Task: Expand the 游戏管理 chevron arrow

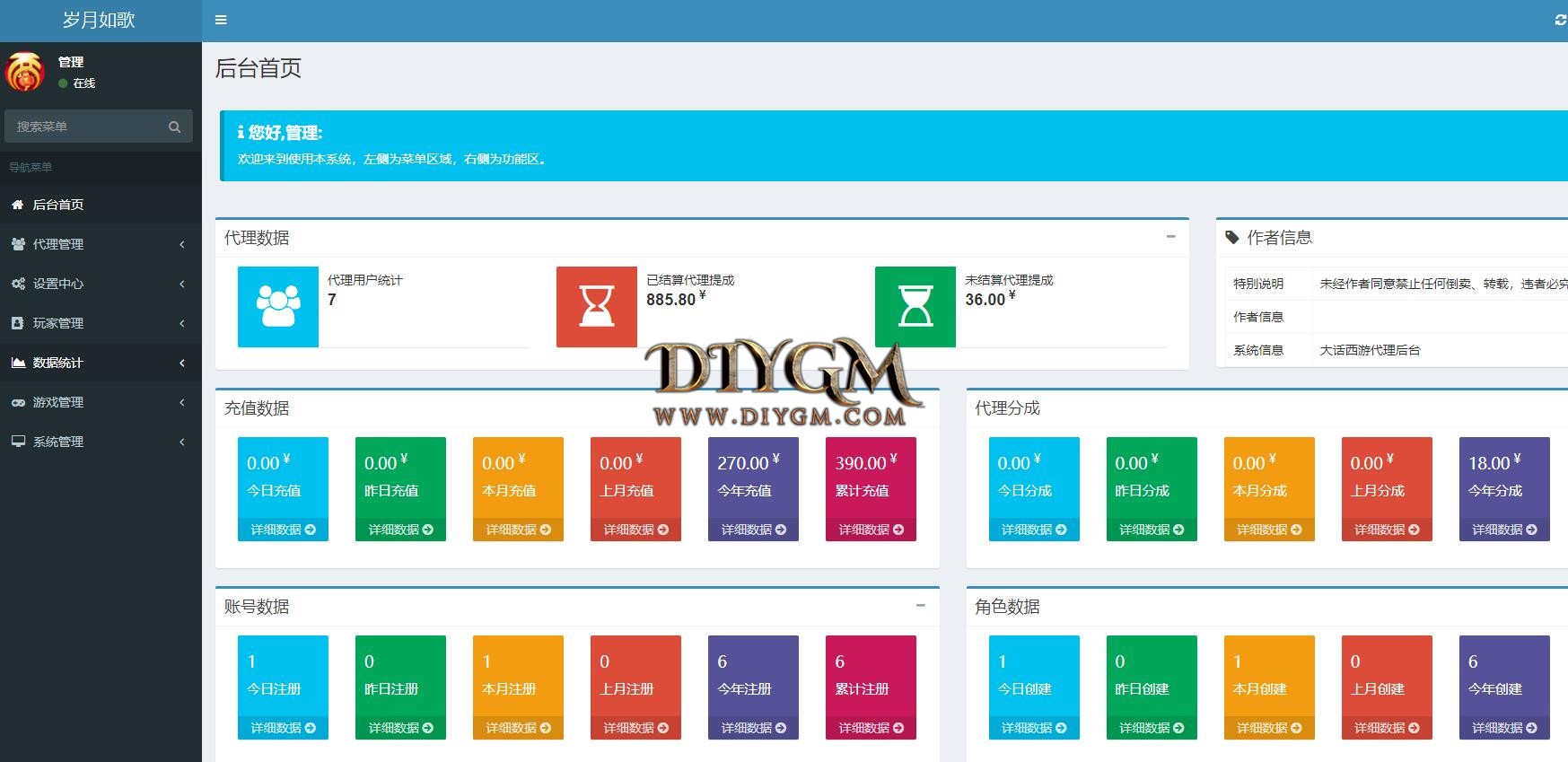Action: click(182, 402)
